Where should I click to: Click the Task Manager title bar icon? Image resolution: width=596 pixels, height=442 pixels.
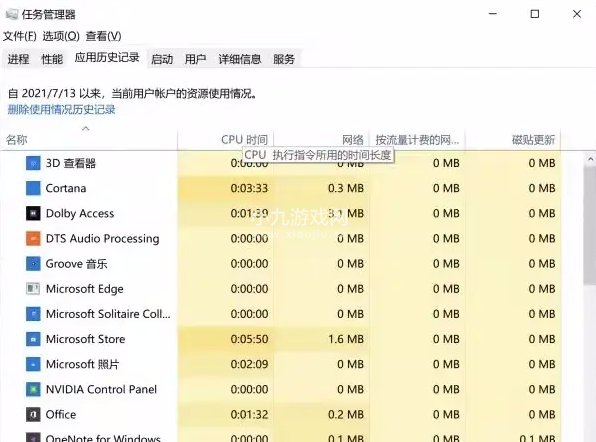(12, 14)
